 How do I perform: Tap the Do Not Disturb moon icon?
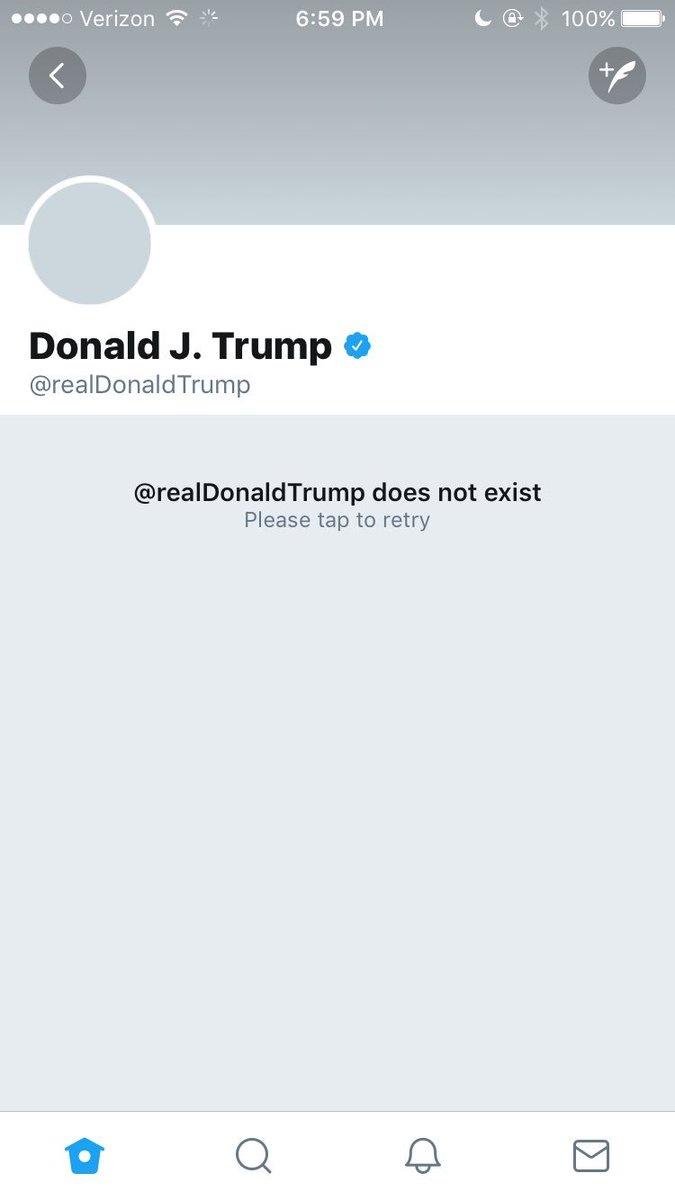[482, 18]
